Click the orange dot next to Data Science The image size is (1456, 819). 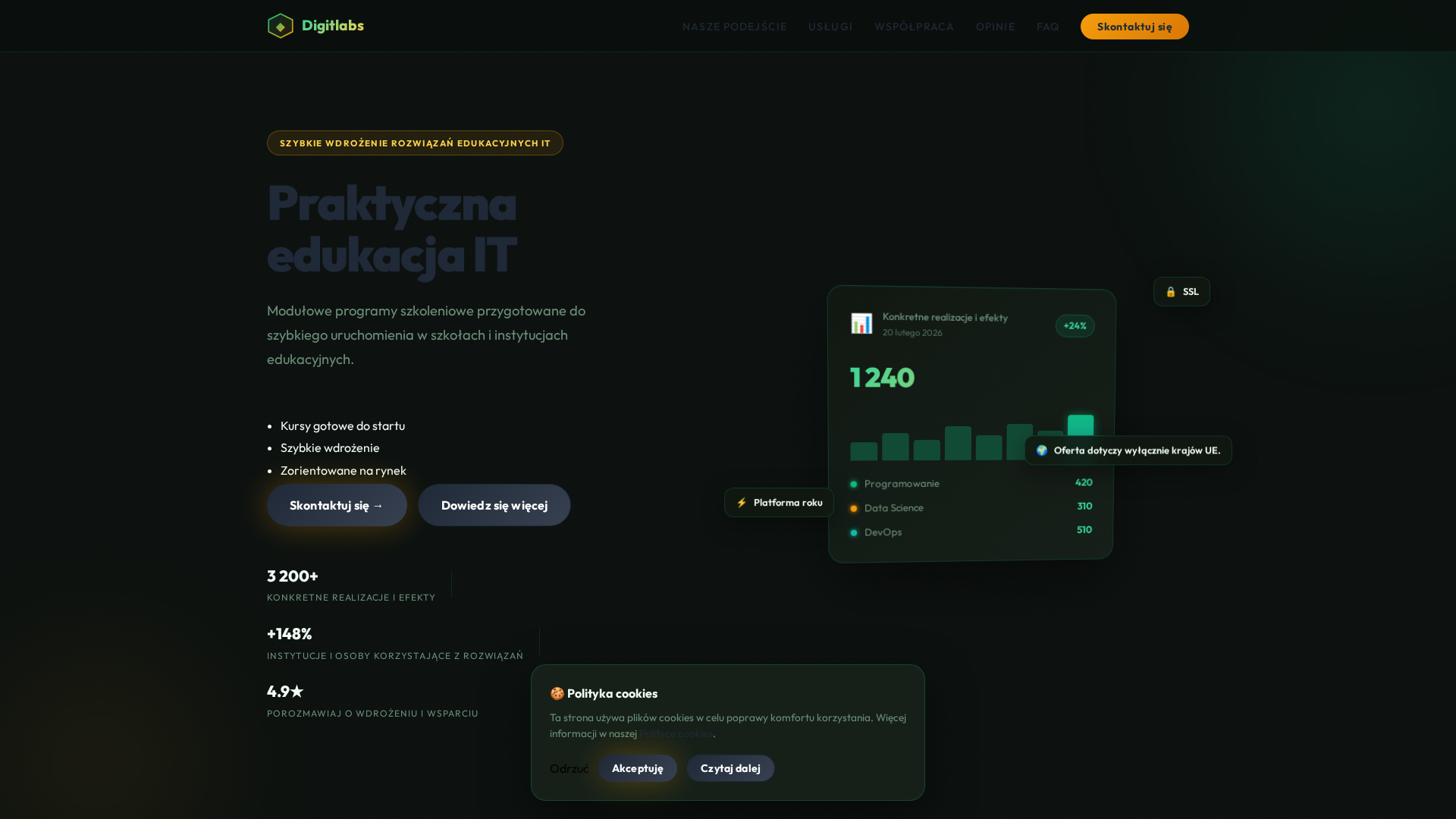pyautogui.click(x=854, y=509)
